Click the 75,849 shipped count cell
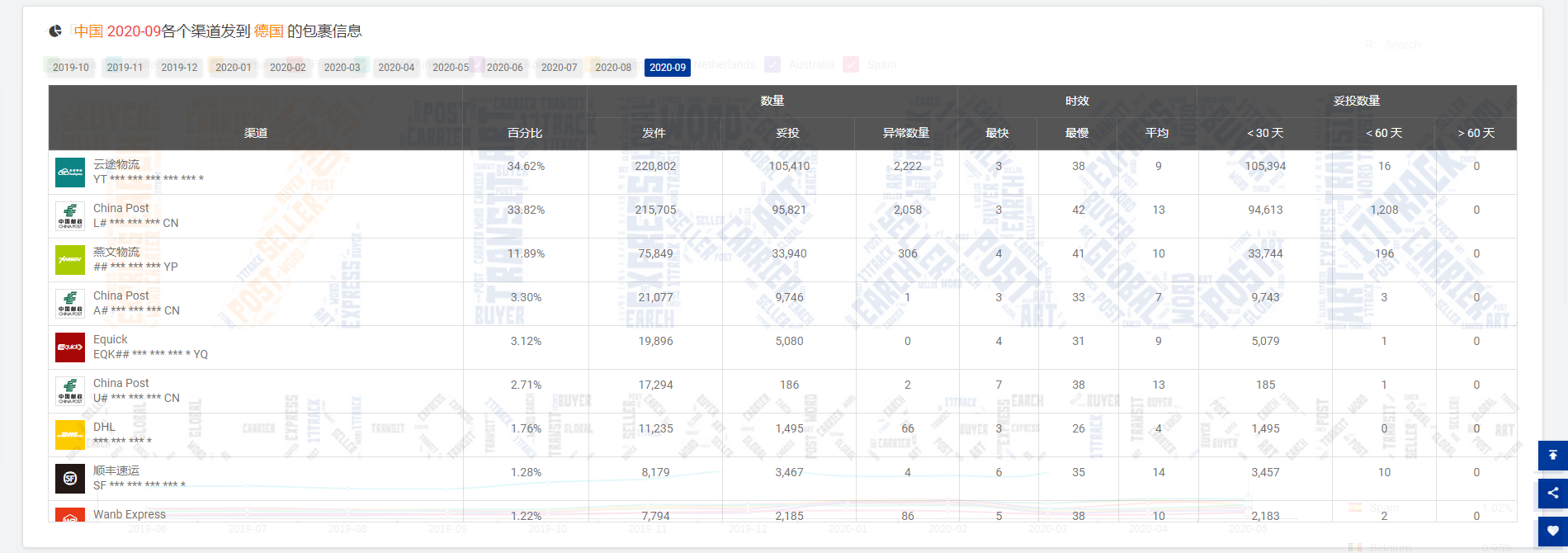 (655, 253)
